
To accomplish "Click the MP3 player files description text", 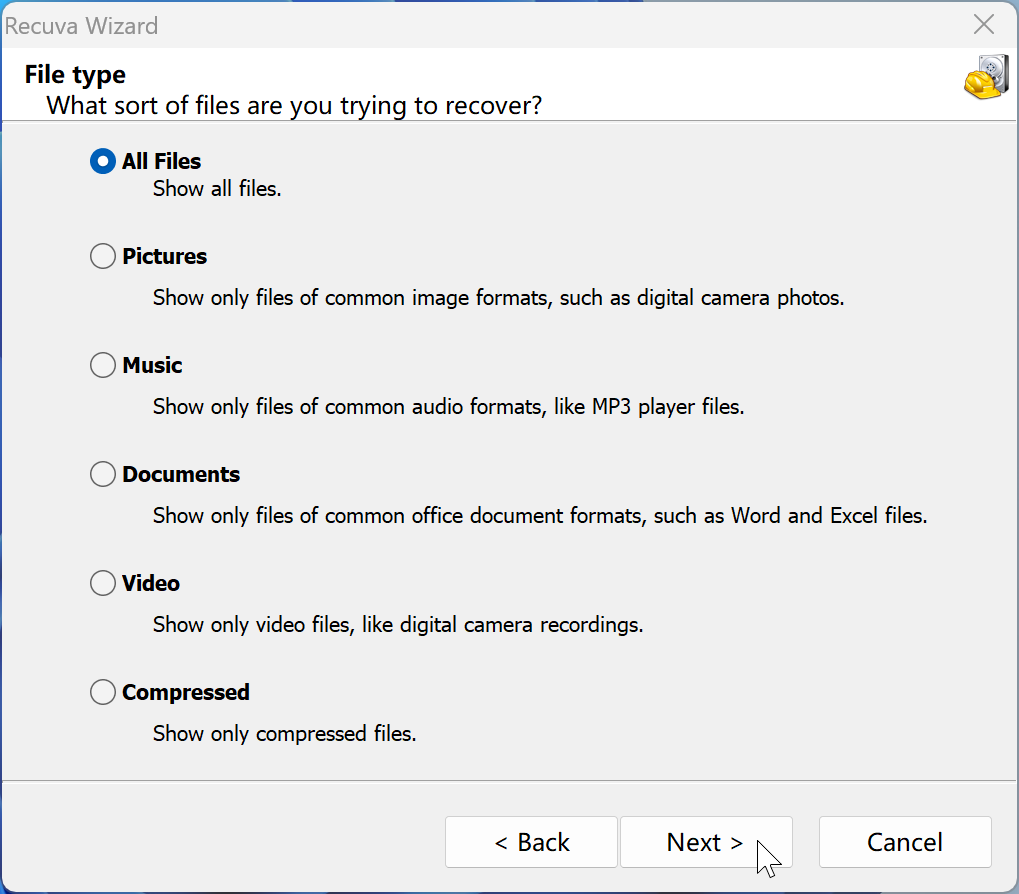I will click(x=448, y=407).
